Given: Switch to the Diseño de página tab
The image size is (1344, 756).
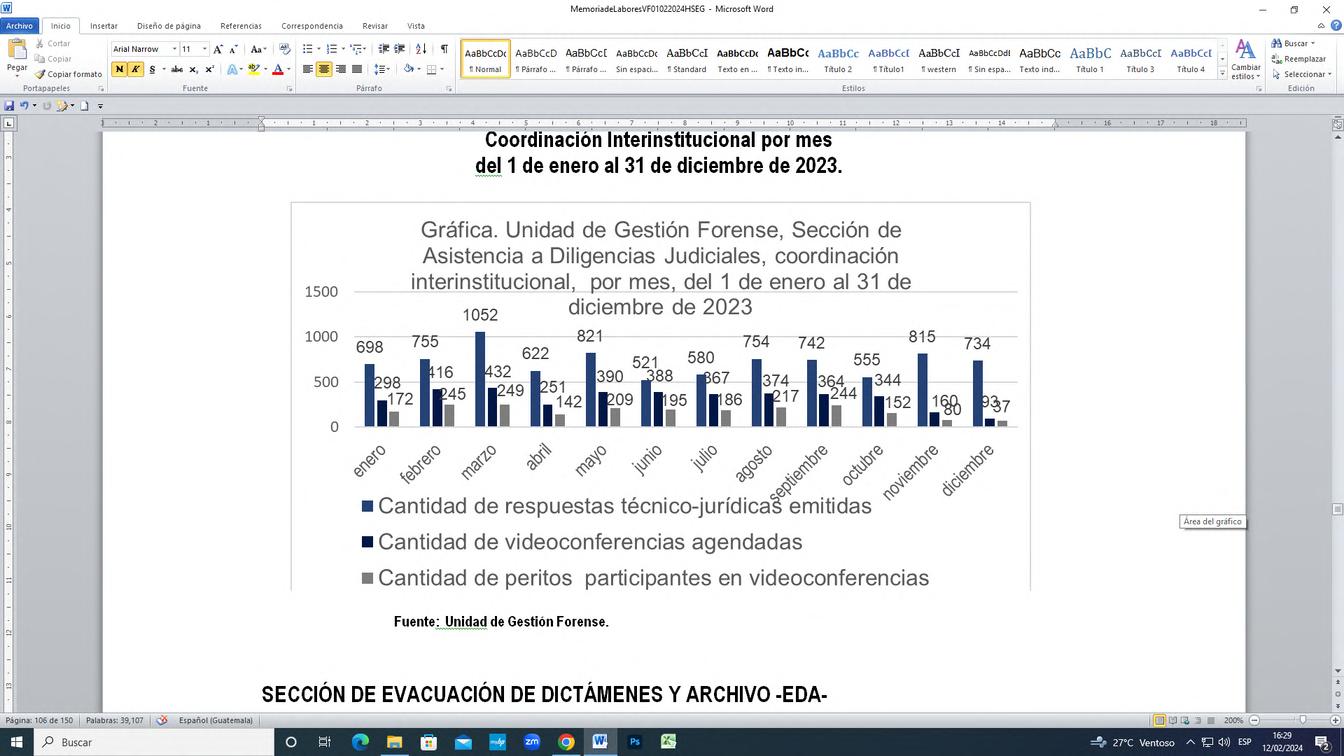Looking at the screenshot, I should tap(169, 26).
